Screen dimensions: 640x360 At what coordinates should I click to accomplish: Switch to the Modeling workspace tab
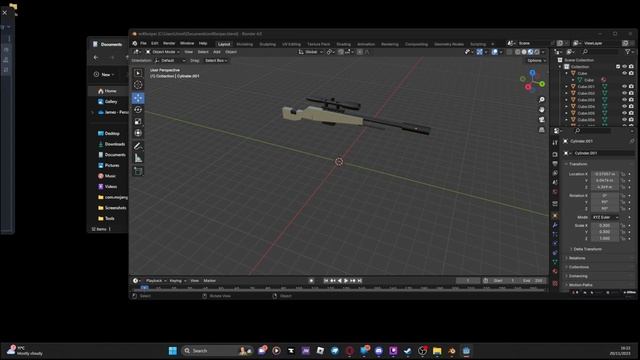coord(244,44)
